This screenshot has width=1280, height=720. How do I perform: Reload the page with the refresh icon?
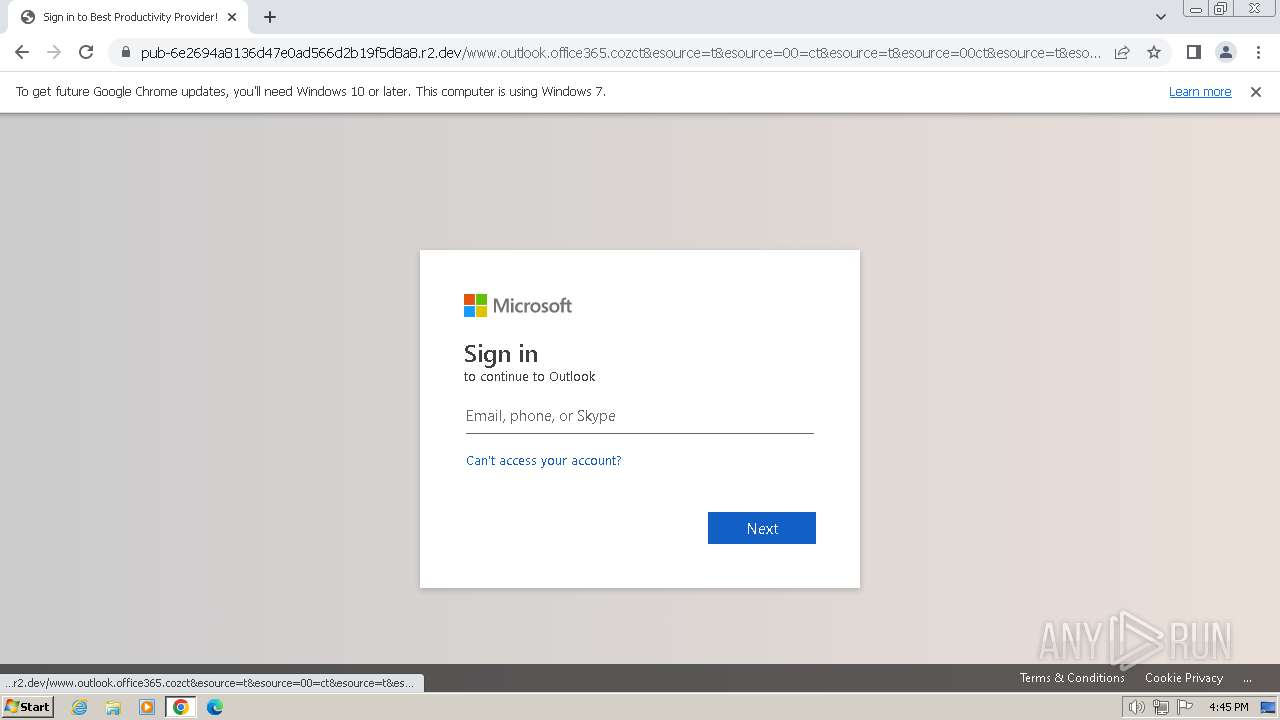[86, 52]
